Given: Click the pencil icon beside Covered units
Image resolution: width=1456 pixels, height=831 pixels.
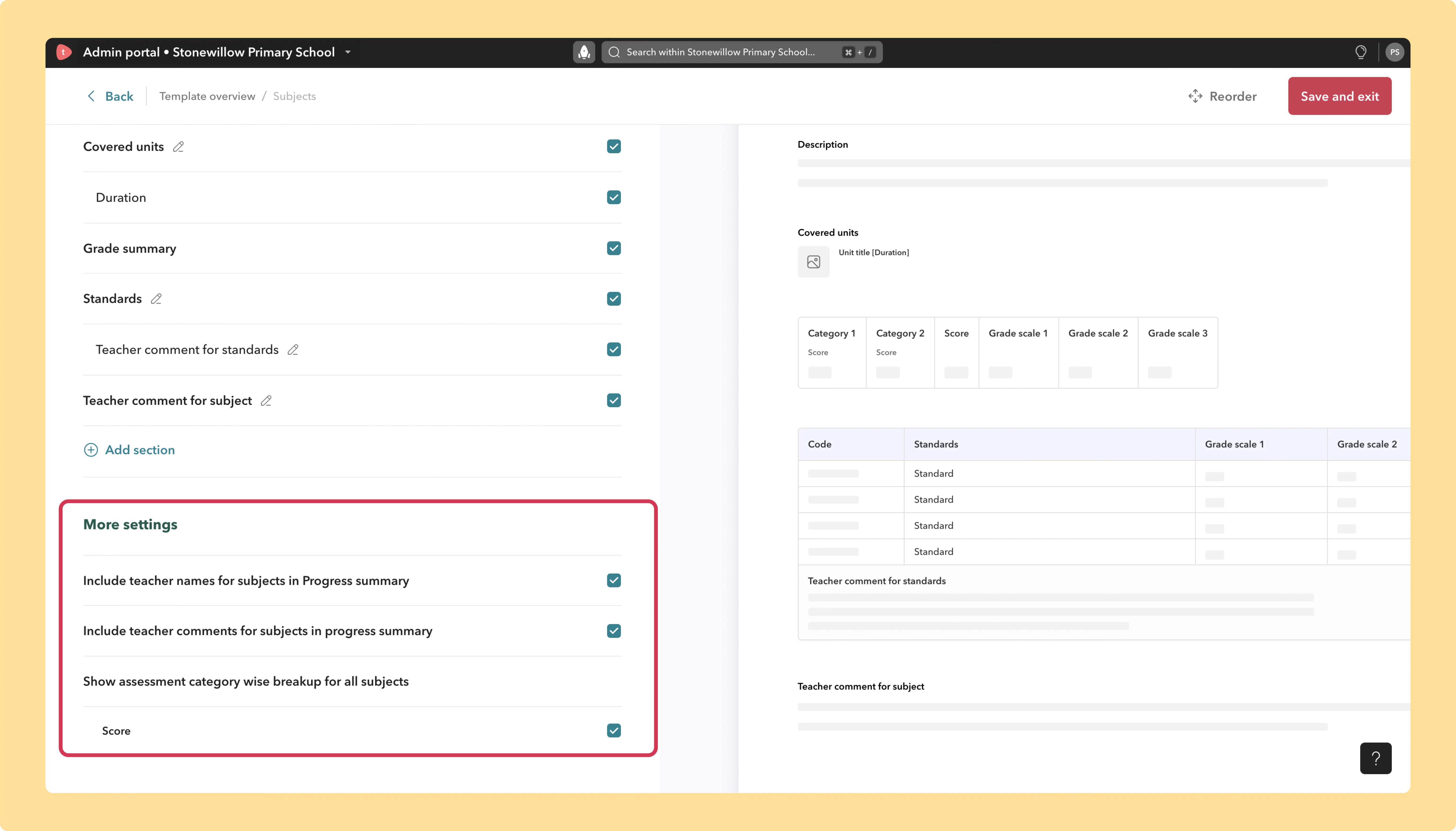Looking at the screenshot, I should [178, 147].
